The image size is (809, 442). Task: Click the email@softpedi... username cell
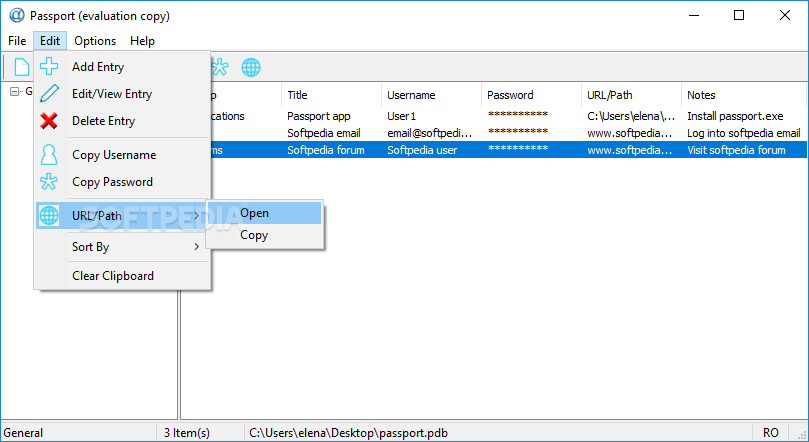pos(430,133)
